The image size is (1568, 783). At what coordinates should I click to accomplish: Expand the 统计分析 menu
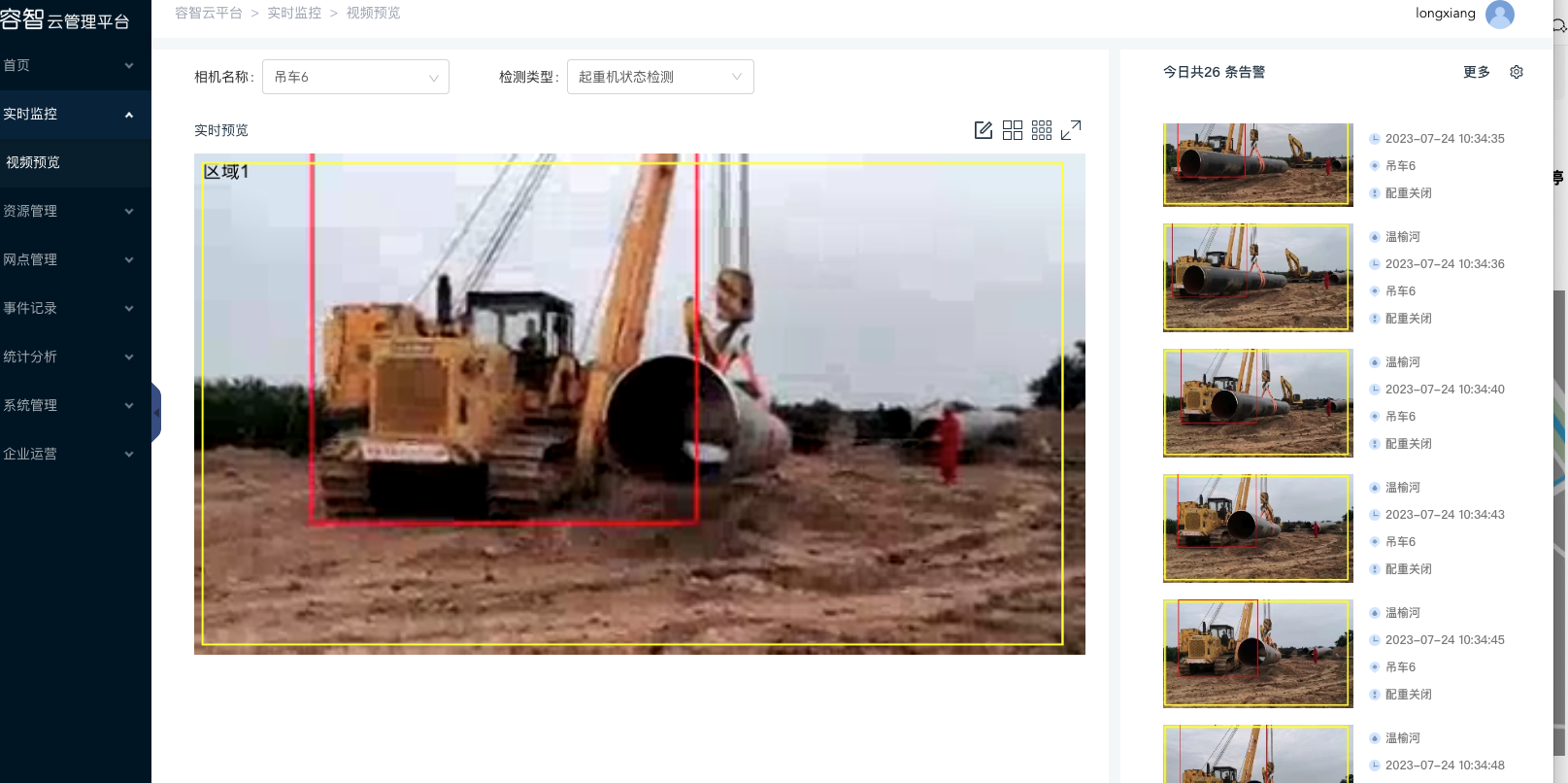[76, 357]
